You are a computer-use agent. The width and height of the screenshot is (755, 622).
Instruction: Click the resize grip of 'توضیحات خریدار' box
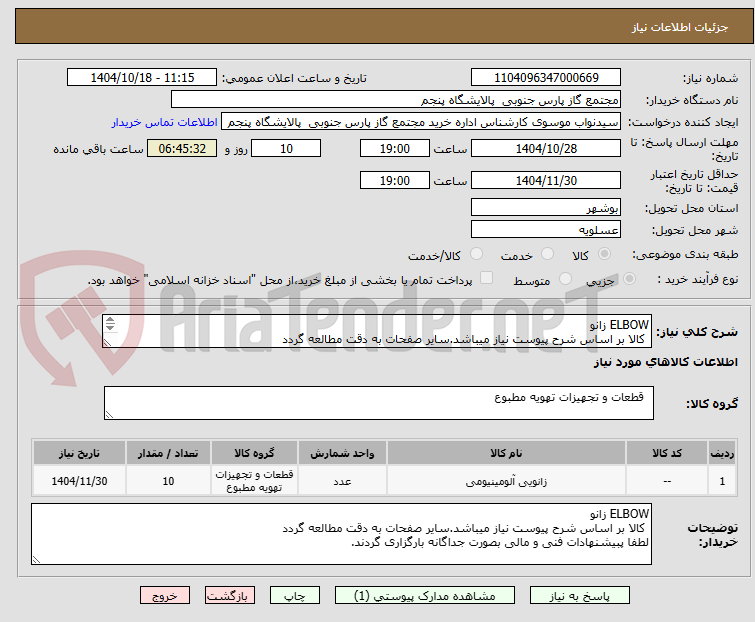pyautogui.click(x=36, y=559)
